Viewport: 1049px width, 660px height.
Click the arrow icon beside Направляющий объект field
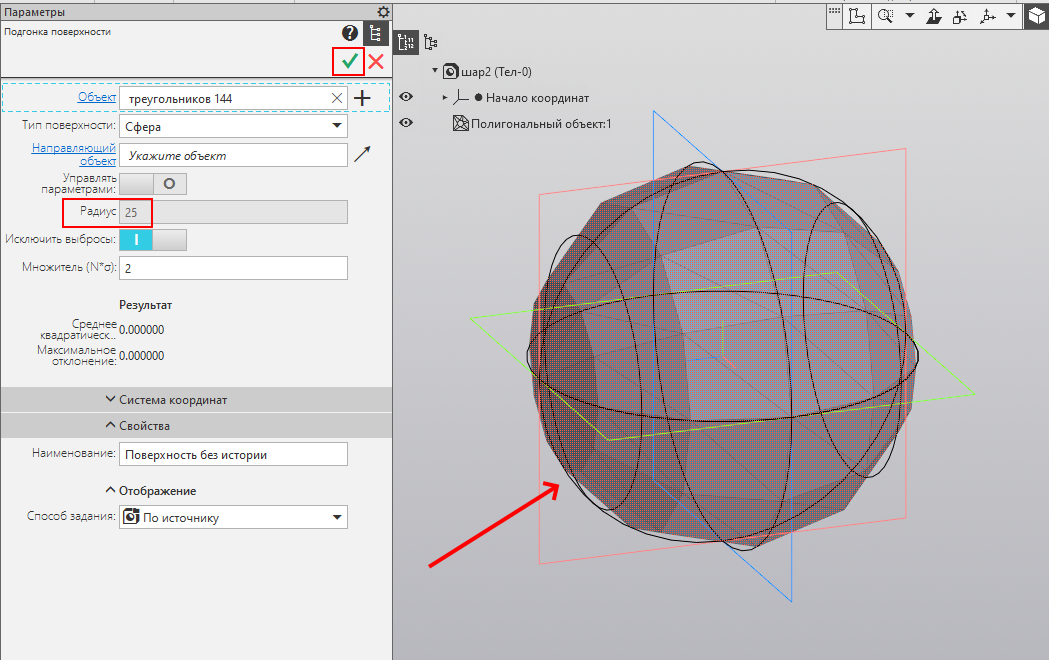point(362,154)
